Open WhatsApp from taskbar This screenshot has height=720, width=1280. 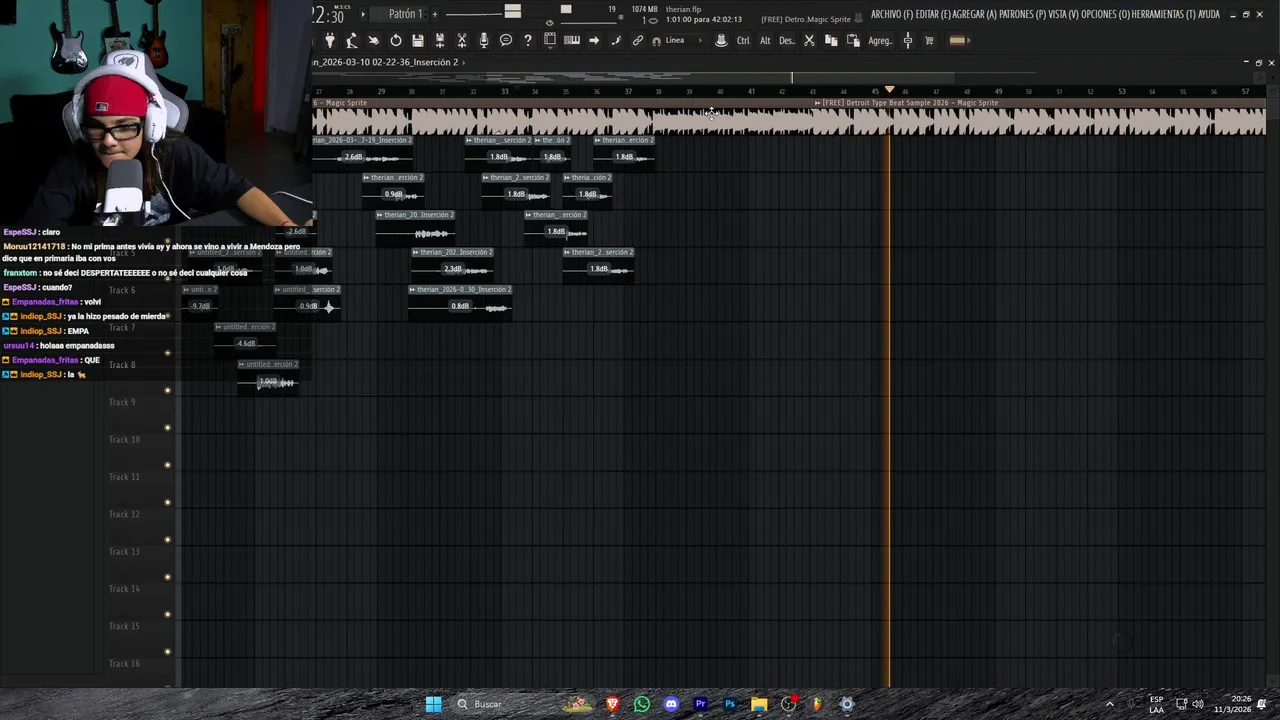pyautogui.click(x=642, y=704)
